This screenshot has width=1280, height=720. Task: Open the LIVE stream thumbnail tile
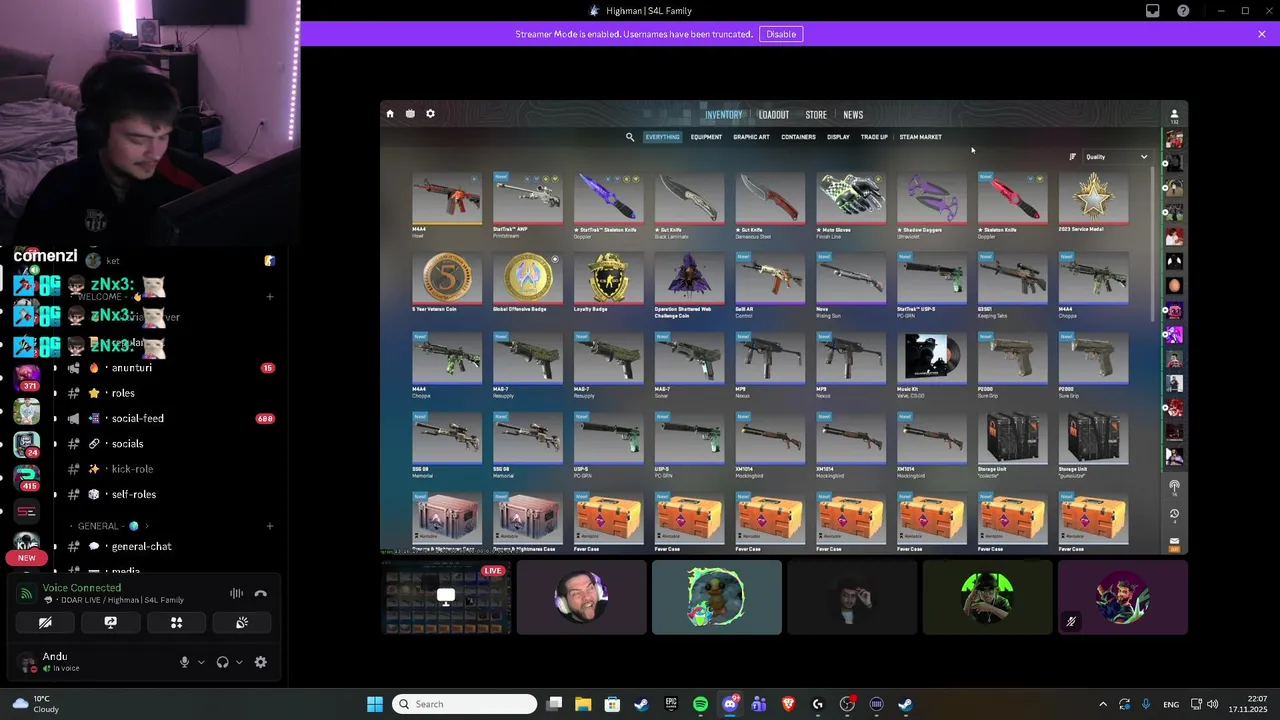(x=446, y=597)
